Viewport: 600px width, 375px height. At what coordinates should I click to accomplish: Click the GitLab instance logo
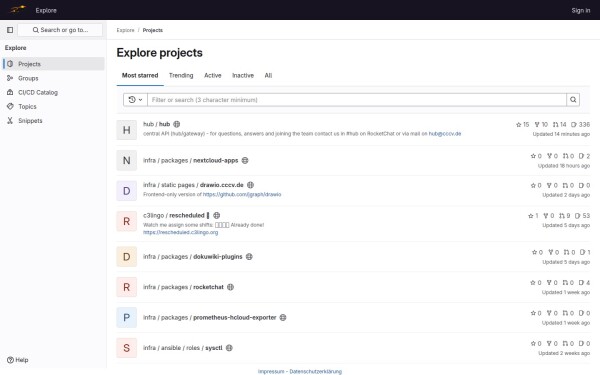pyautogui.click(x=18, y=10)
